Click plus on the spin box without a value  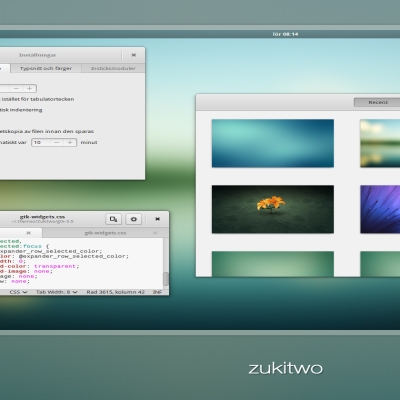pos(29,88)
